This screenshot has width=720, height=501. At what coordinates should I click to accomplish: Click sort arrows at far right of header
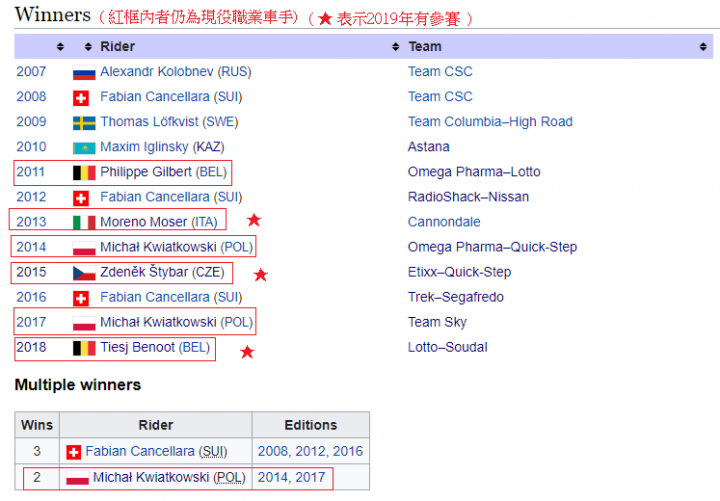pos(703,46)
